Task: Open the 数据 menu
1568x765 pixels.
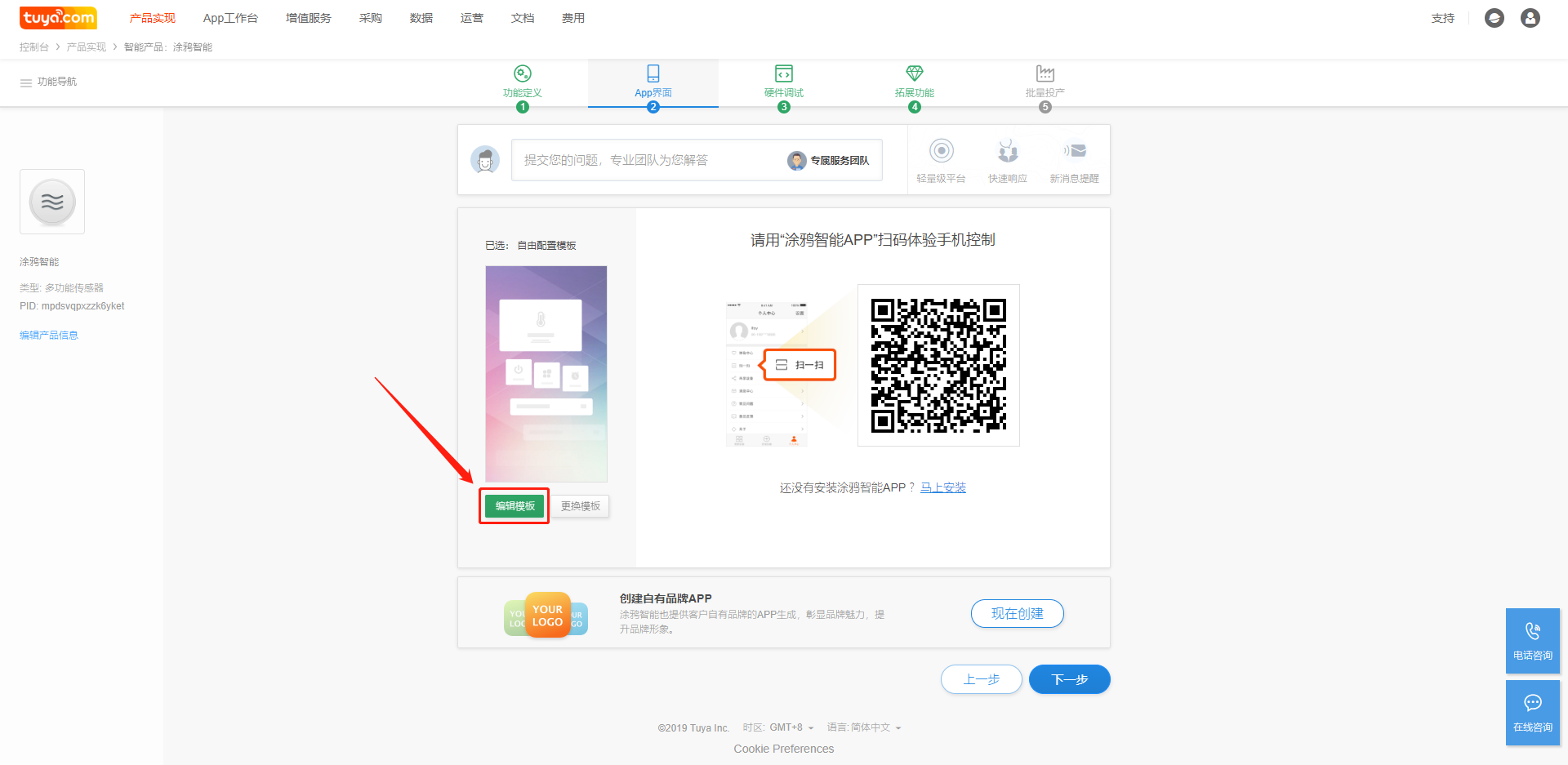Action: (421, 18)
